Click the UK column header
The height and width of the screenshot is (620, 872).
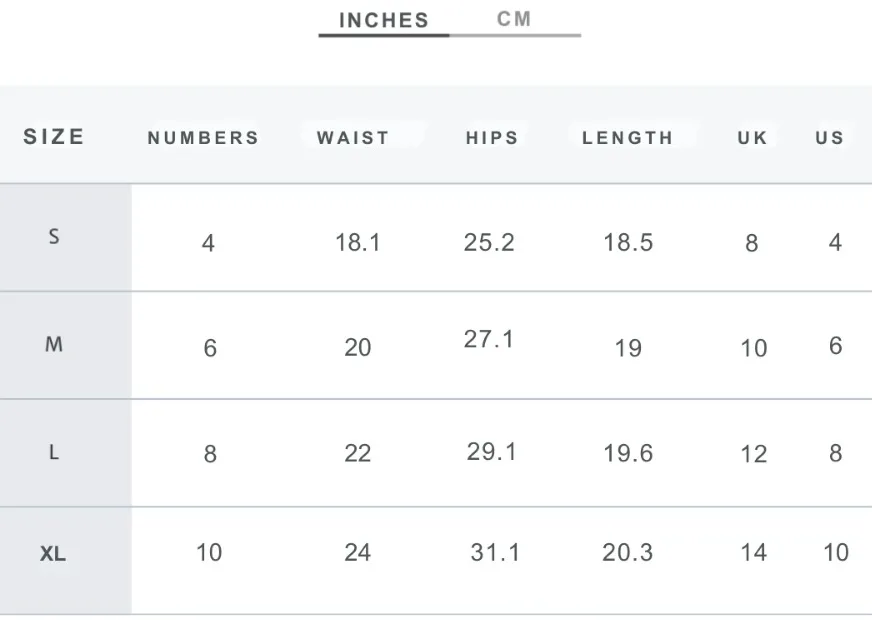[752, 138]
